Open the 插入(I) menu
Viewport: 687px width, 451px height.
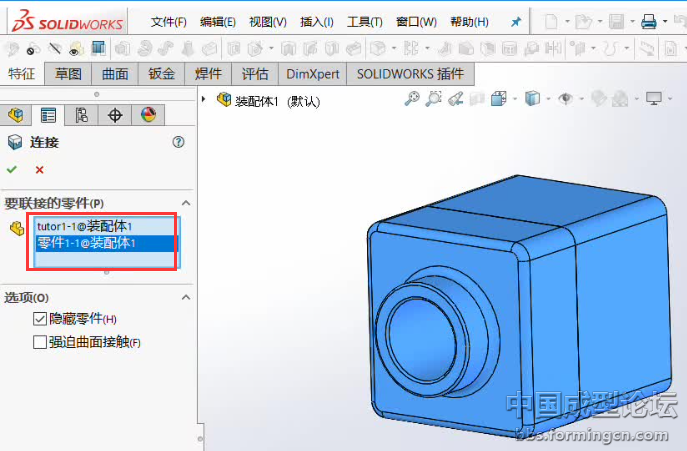click(317, 22)
